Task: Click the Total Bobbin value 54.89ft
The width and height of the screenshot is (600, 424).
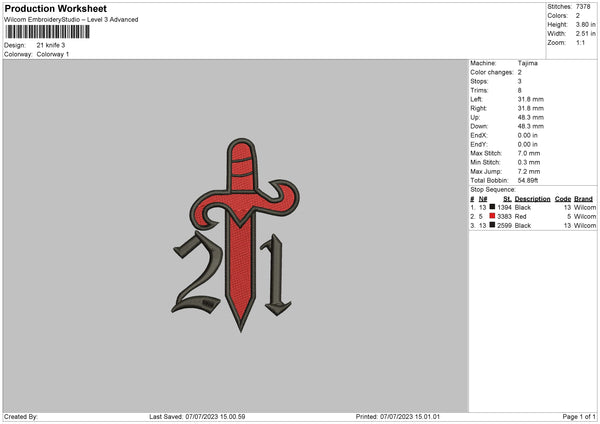Action: [x=528, y=180]
